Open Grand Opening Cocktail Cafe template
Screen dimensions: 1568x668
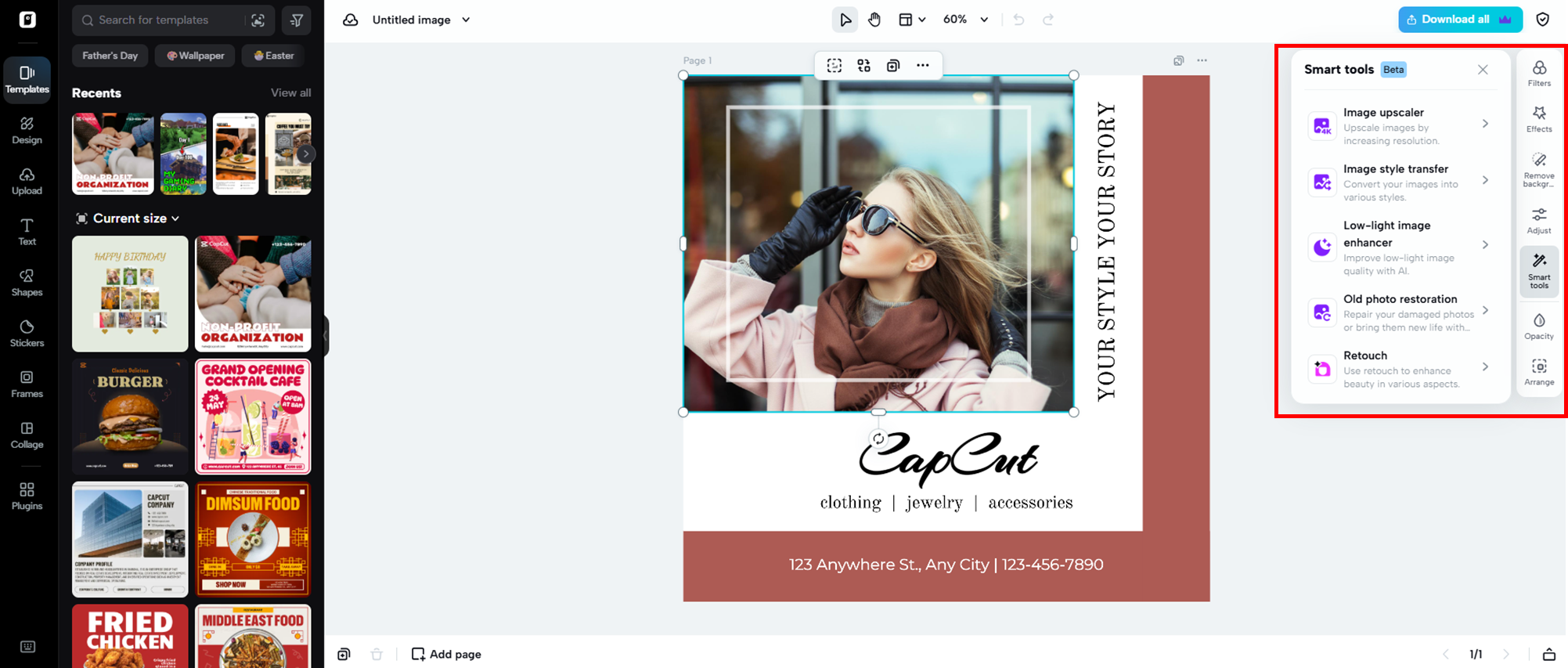[x=253, y=417]
